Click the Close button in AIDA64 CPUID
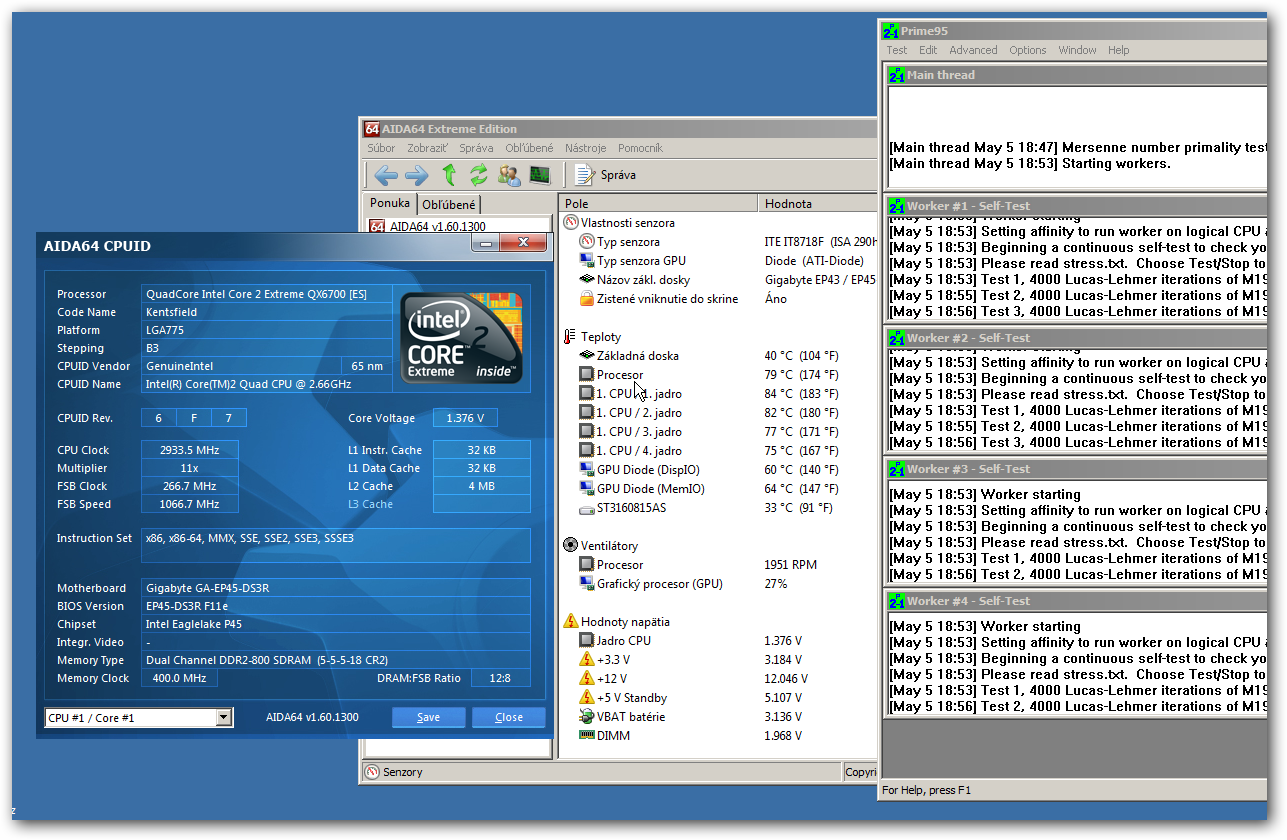This screenshot has height=840, width=1287. tap(508, 717)
